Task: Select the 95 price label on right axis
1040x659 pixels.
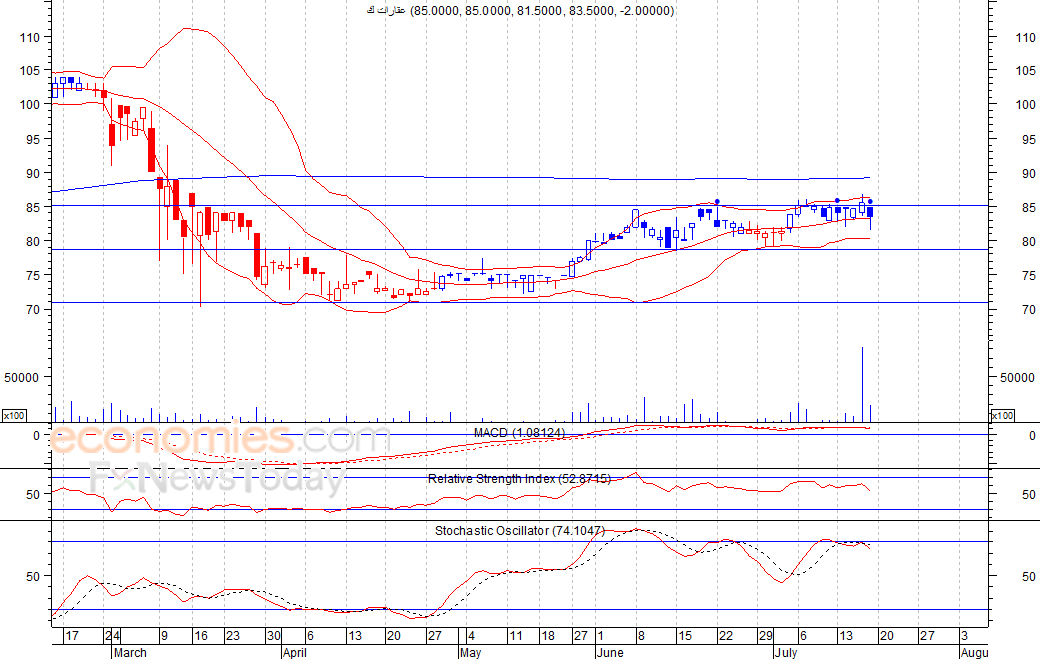Action: click(1029, 139)
